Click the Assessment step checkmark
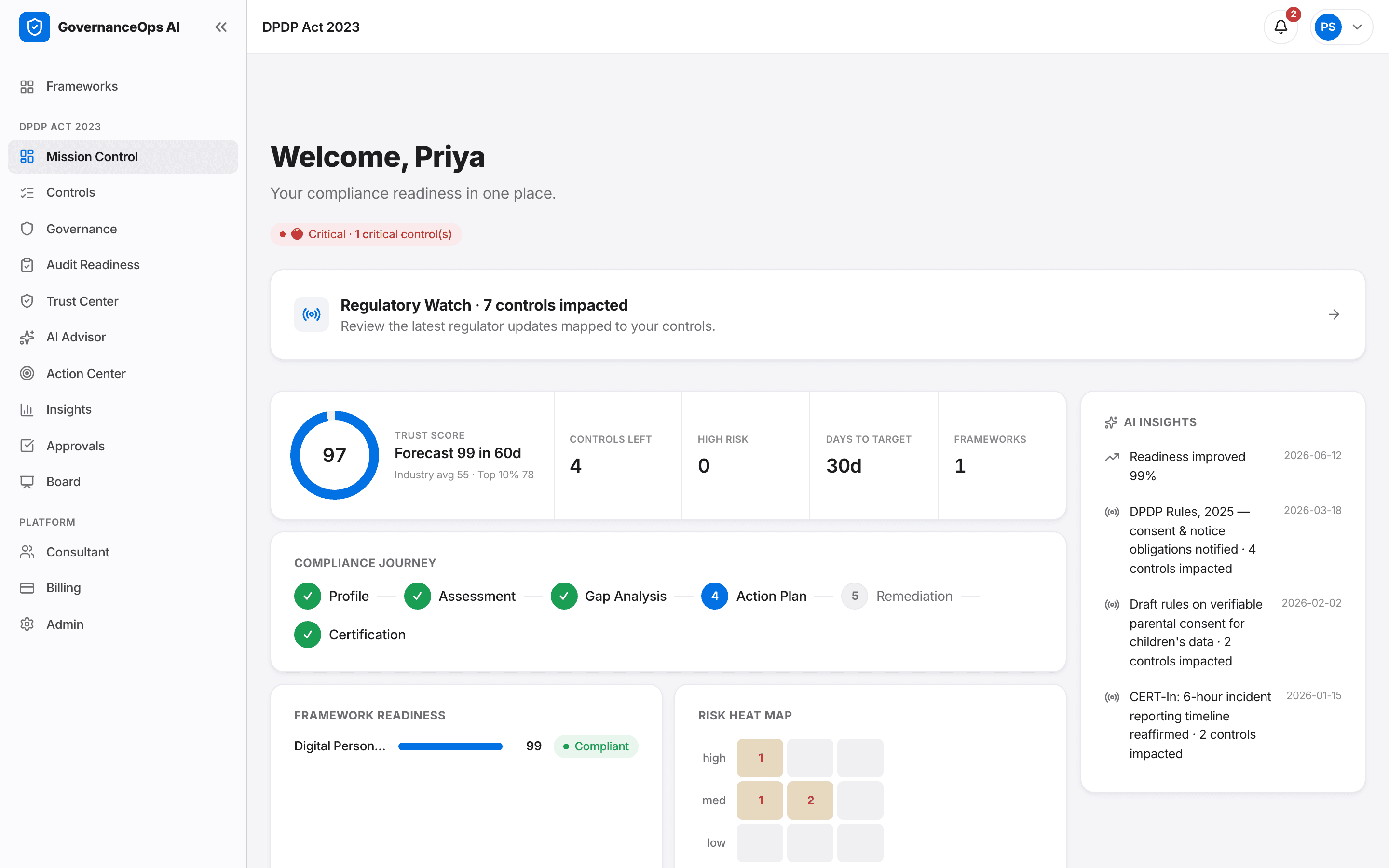 [x=417, y=597]
